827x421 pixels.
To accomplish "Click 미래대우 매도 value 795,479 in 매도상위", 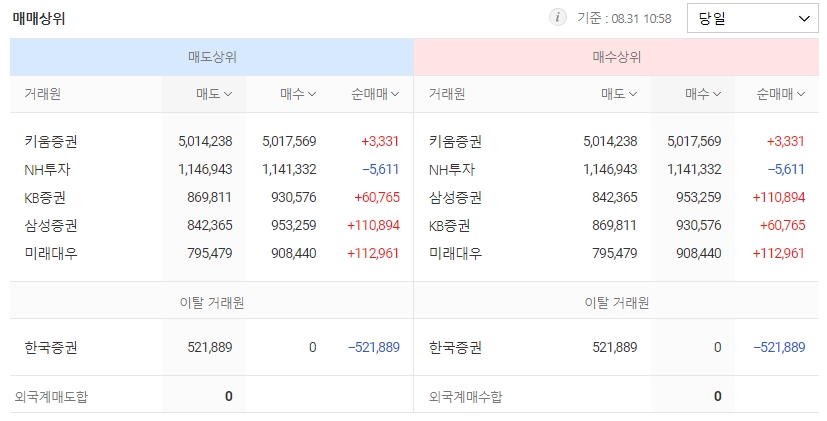I will pyautogui.click(x=209, y=253).
